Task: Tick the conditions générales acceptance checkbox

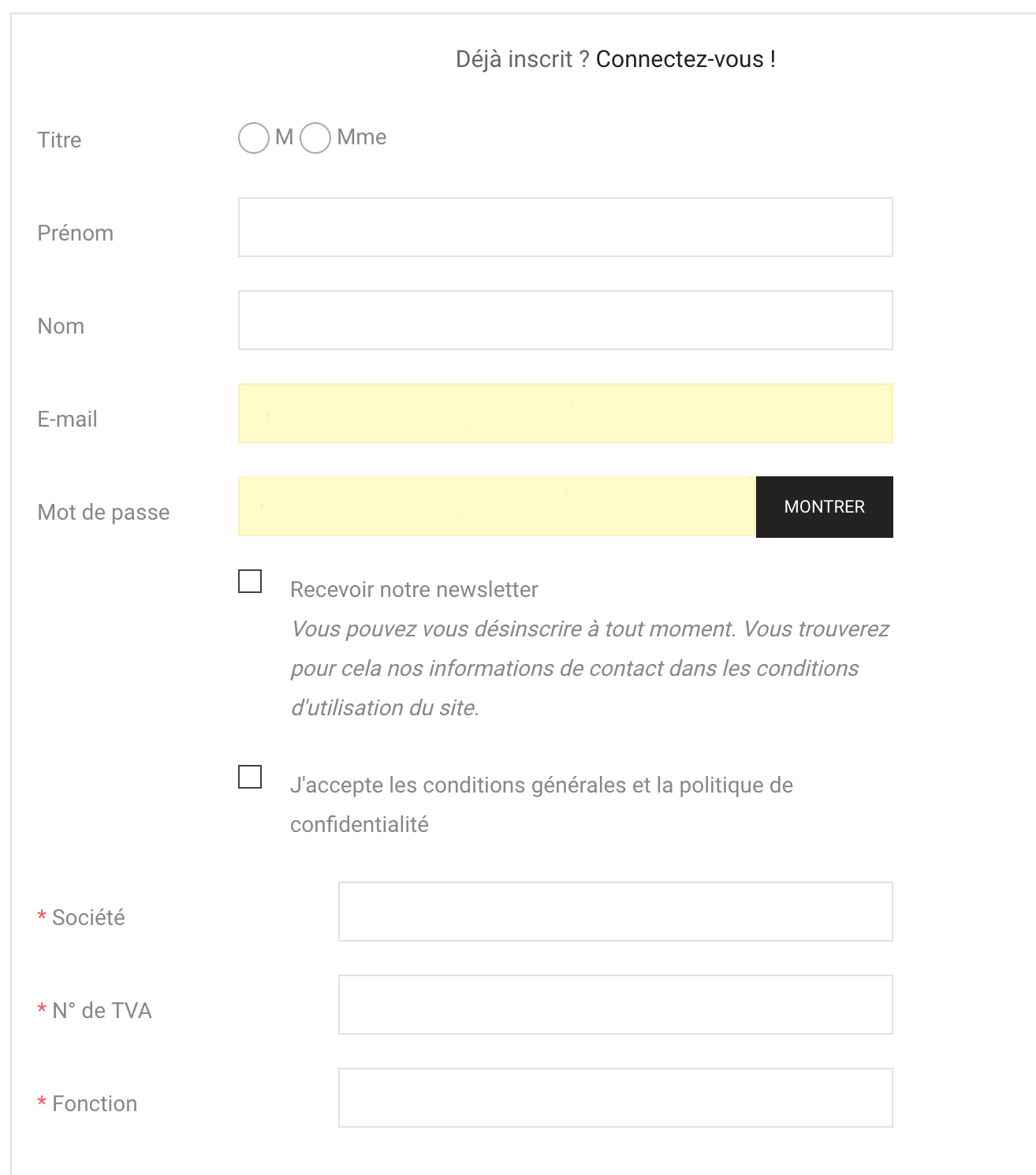Action: (x=250, y=777)
